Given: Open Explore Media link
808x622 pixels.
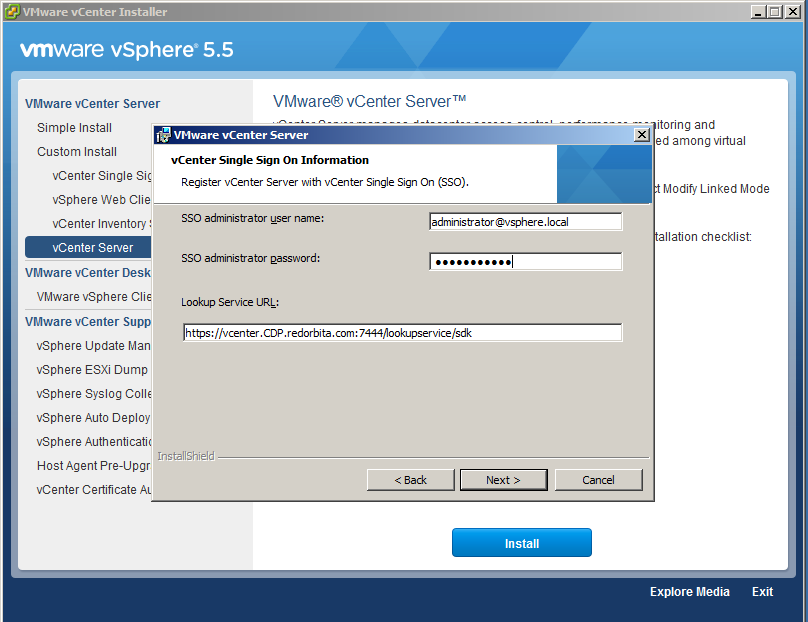Looking at the screenshot, I should coord(689,592).
